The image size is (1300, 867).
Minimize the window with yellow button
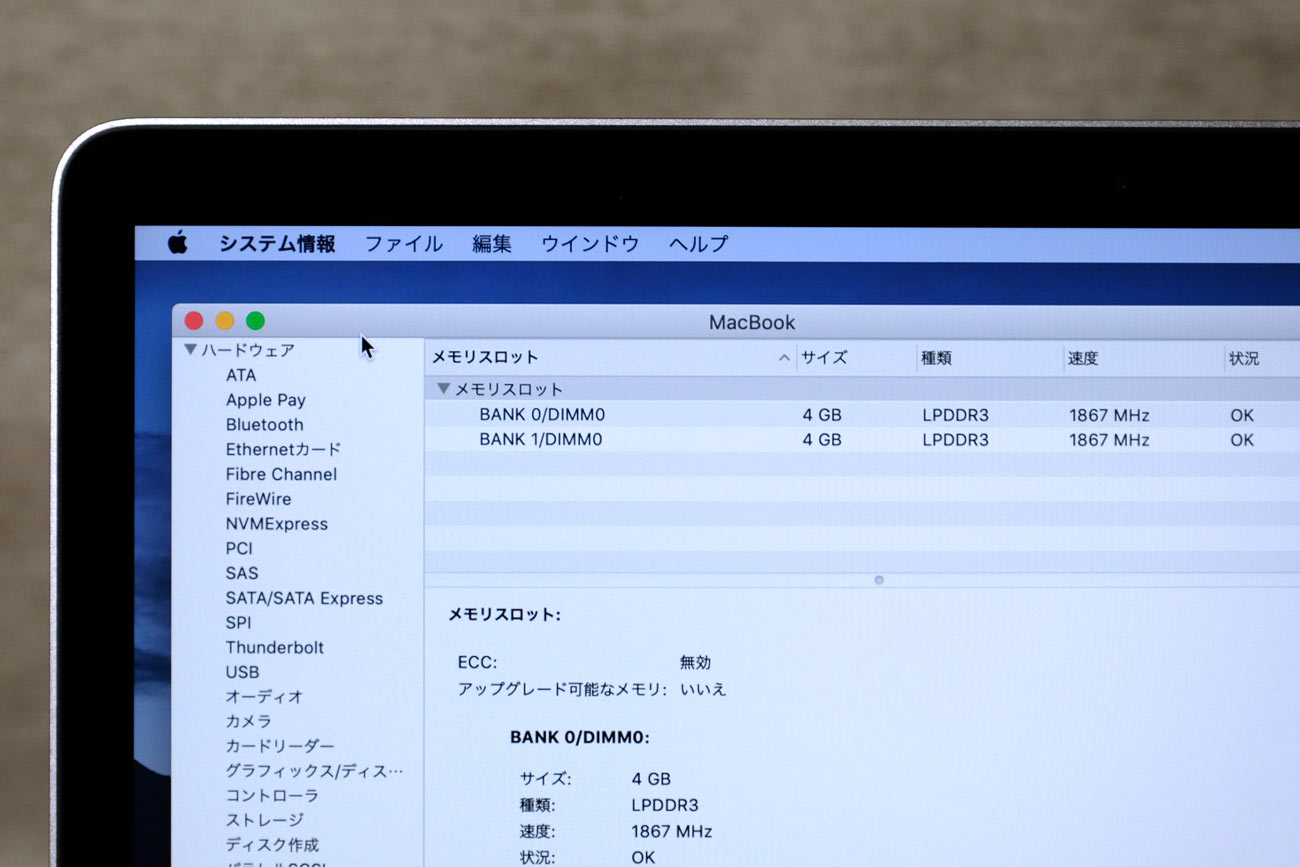[224, 321]
